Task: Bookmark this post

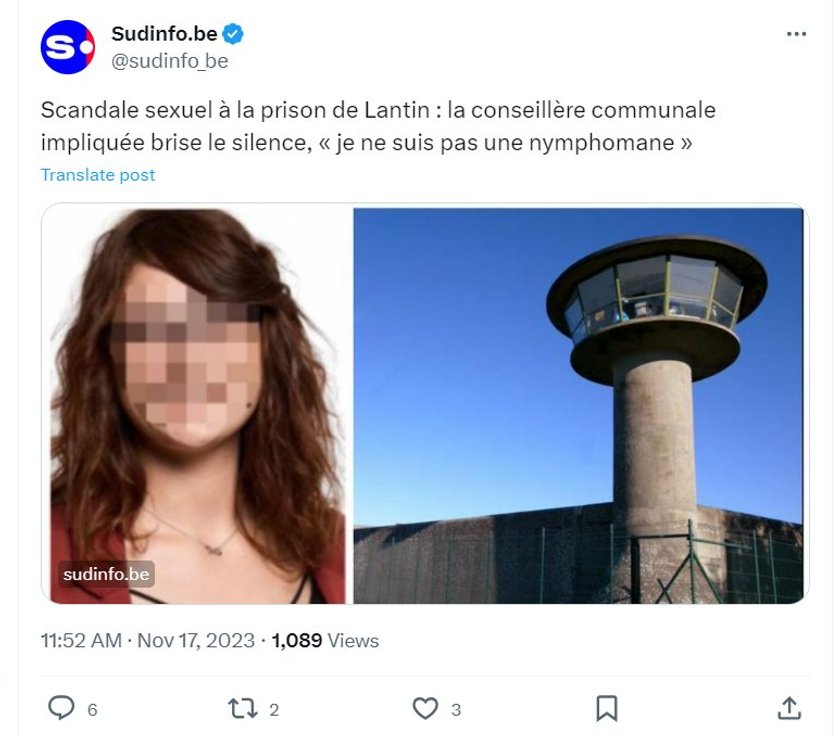Action: pos(606,709)
